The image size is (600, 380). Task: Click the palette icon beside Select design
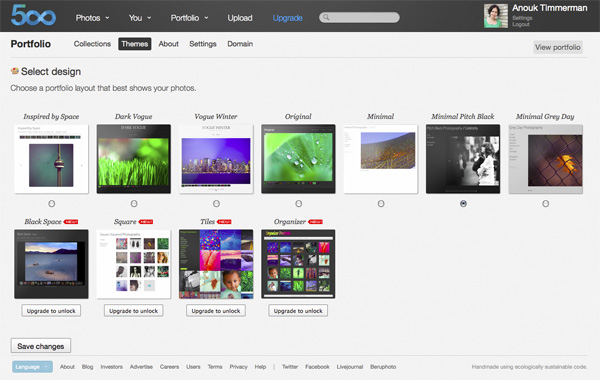(15, 71)
